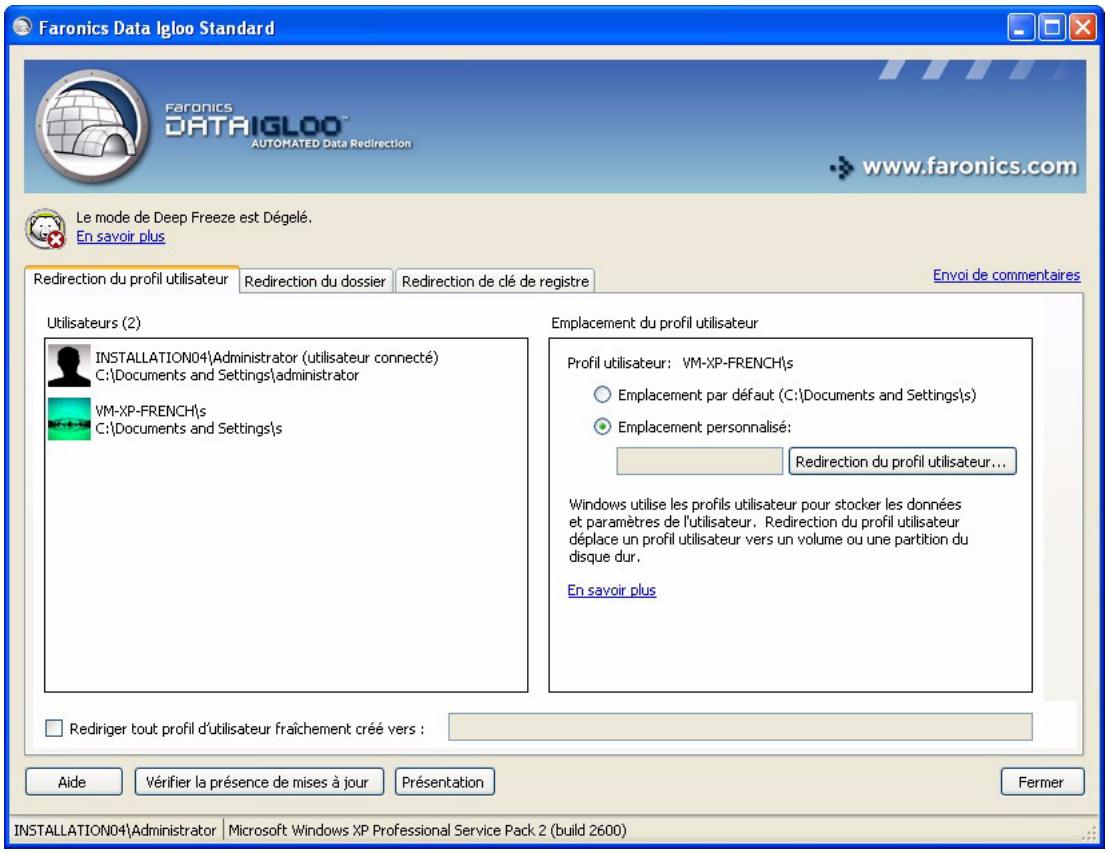Minimize the Faronics Data Igloo window

1021,28
